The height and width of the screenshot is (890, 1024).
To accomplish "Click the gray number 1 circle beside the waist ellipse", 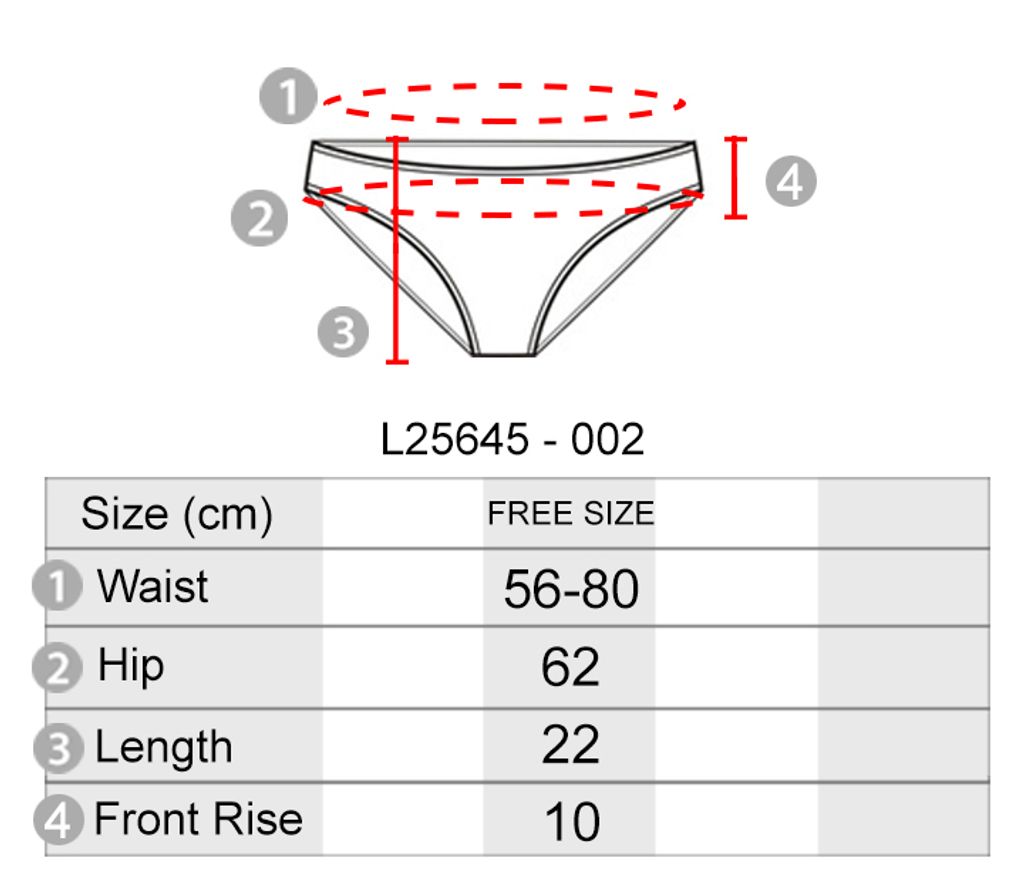I will (288, 99).
